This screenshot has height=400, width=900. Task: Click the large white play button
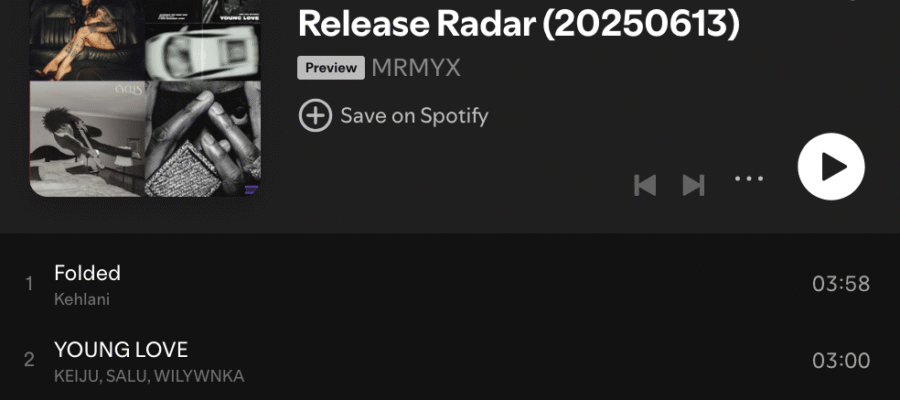pos(831,166)
